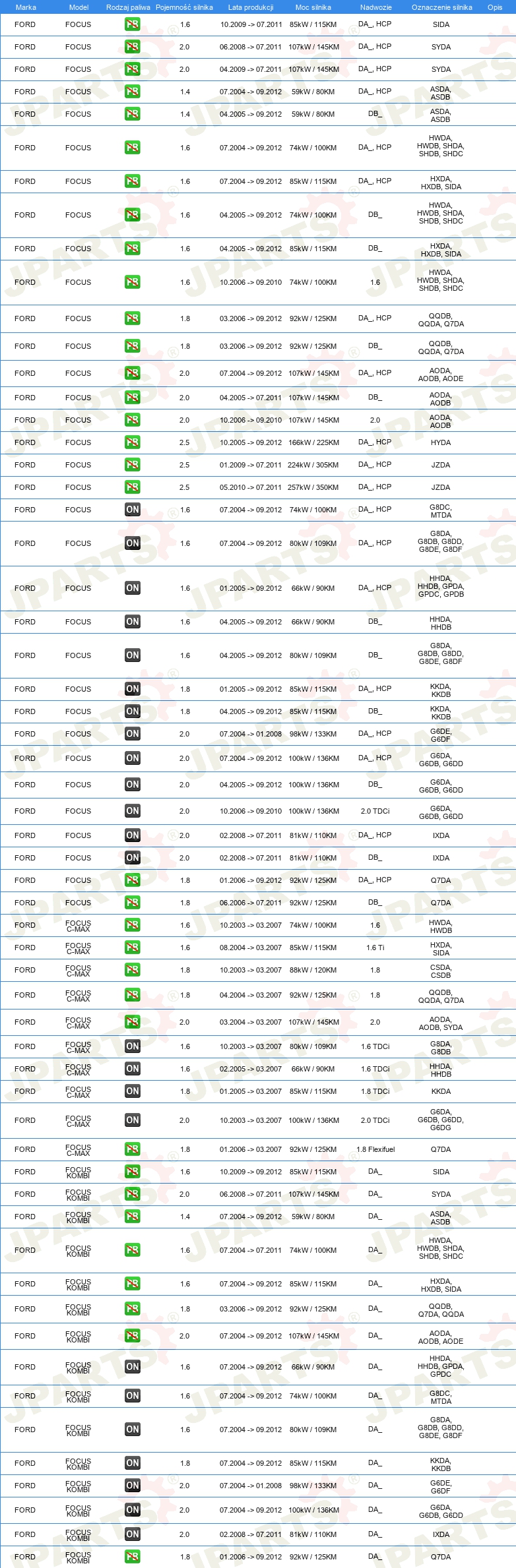516x1568 pixels.
Task: Click the Rodzaj paliwa column header
Action: (128, 7)
